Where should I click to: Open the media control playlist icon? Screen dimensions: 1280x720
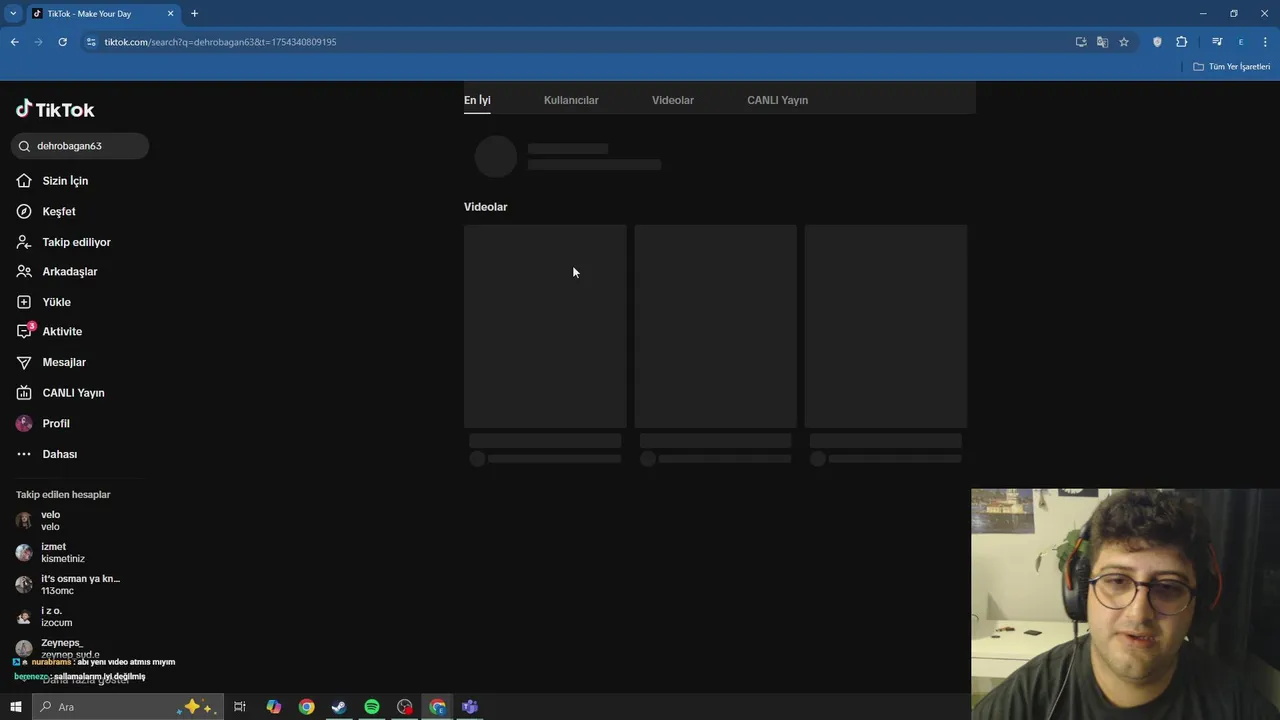1217,42
